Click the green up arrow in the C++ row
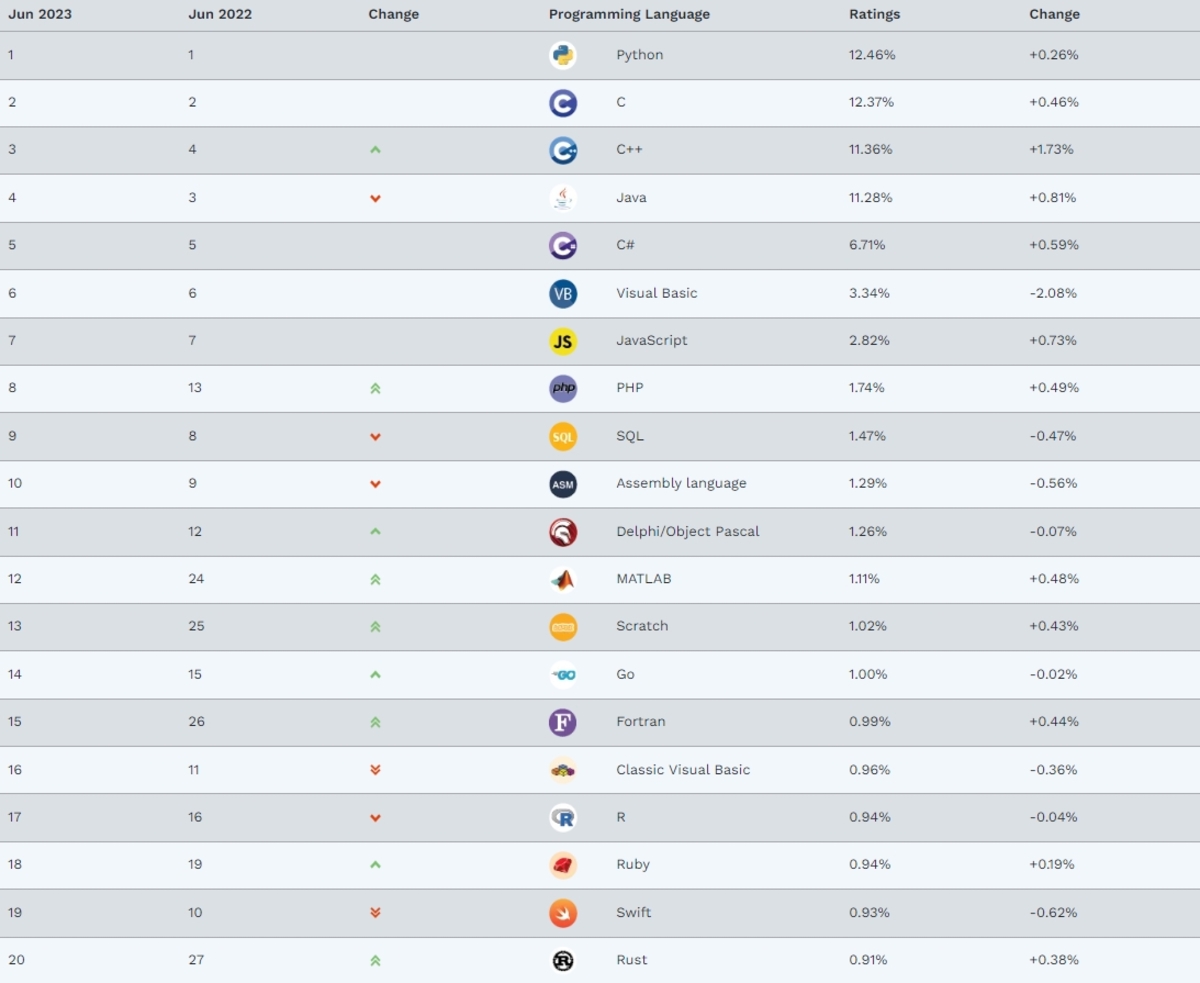The width and height of the screenshot is (1200, 983). [375, 150]
